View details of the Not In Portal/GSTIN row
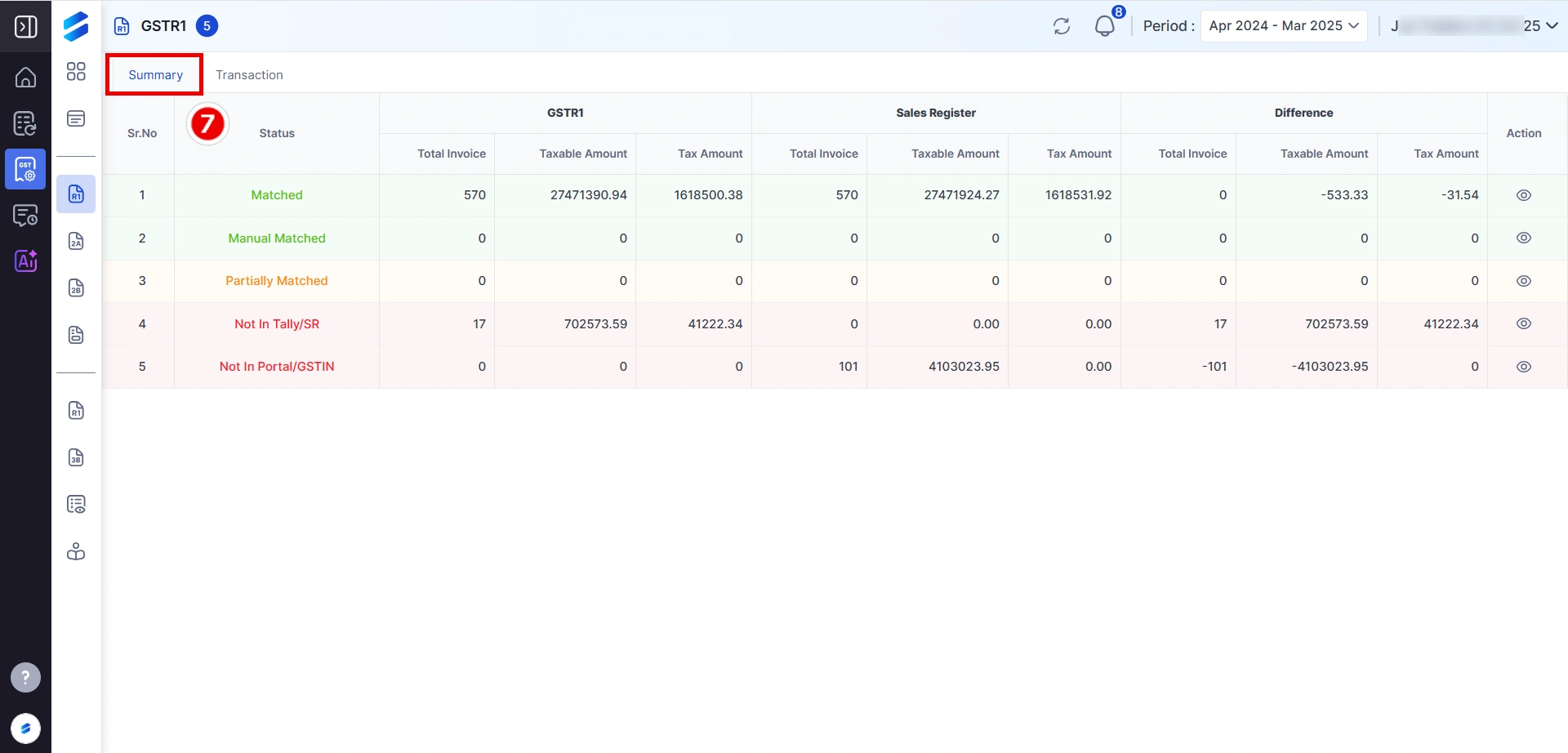The height and width of the screenshot is (753, 1568). (1524, 367)
